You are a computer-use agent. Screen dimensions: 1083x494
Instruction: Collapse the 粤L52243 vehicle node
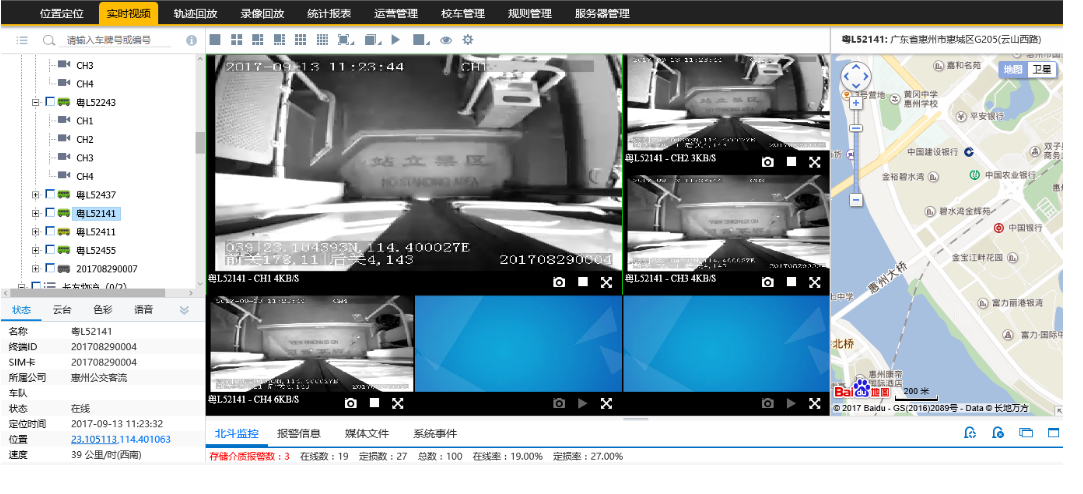point(36,102)
